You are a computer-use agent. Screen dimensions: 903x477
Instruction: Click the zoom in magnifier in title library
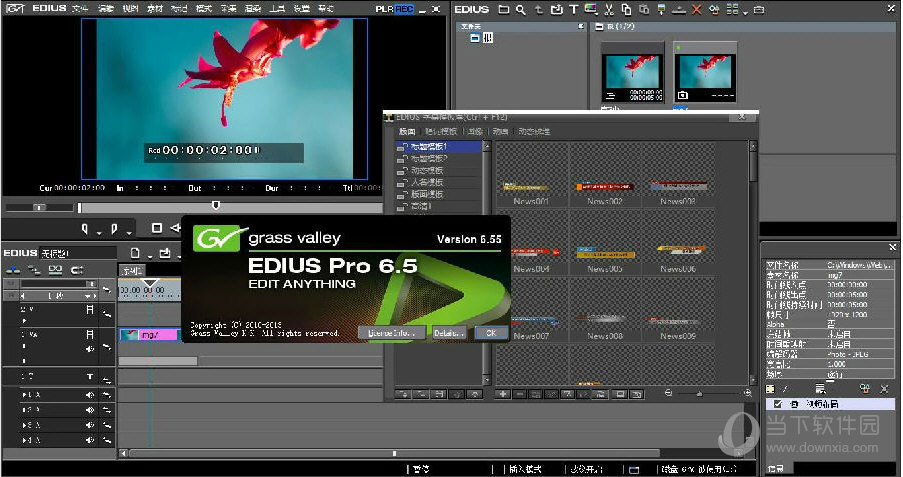click(x=749, y=394)
